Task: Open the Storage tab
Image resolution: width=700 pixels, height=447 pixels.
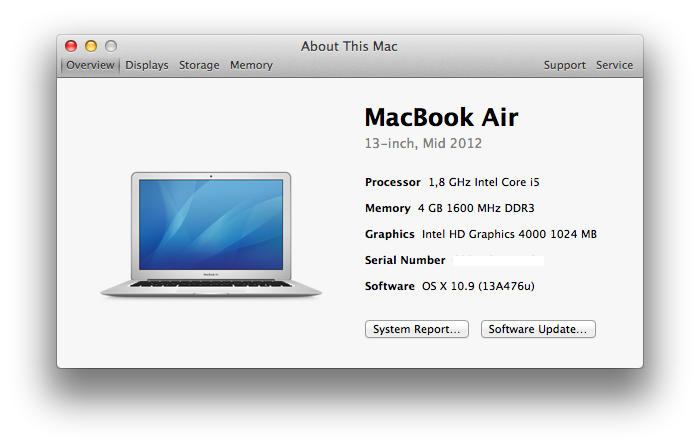Action: coord(199,65)
